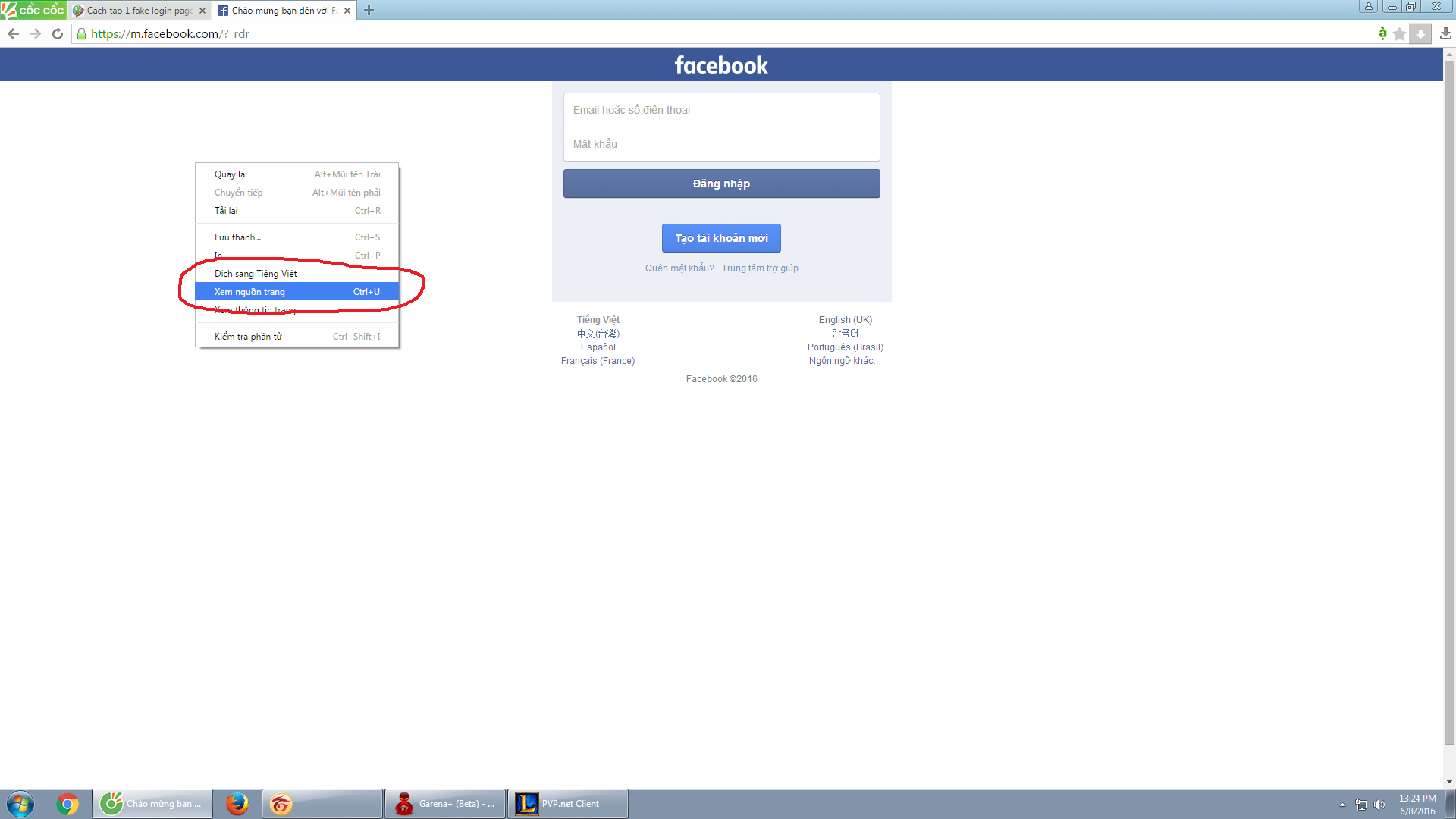This screenshot has height=819, width=1456.
Task: Select 'In' print menu entry
Action: (297, 256)
